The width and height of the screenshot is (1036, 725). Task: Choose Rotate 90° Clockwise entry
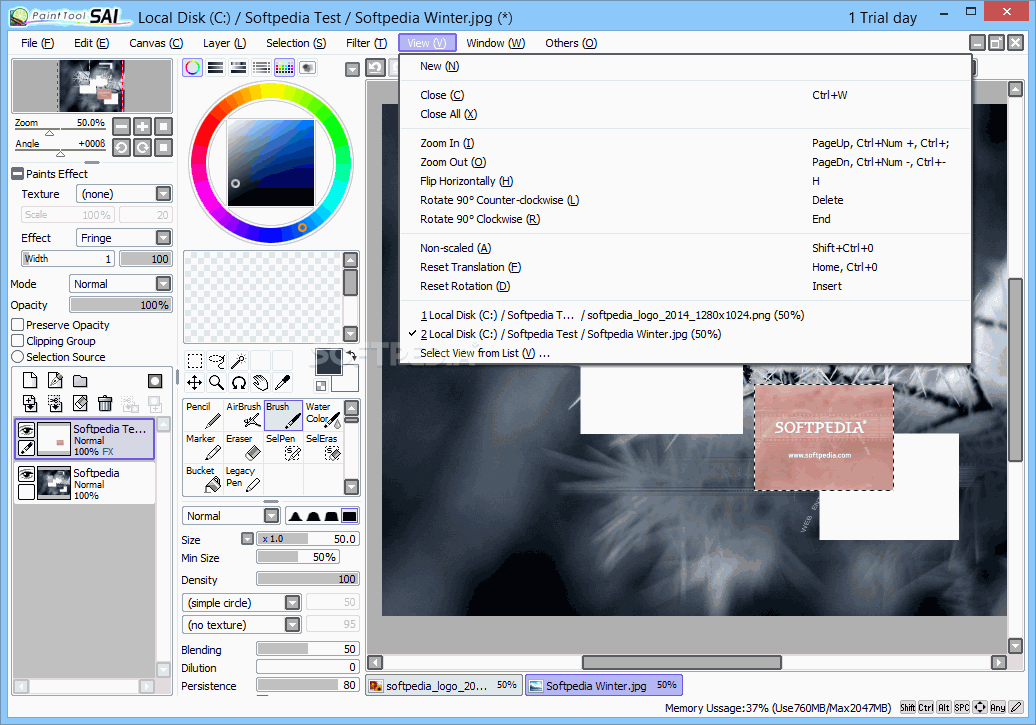[685, 219]
